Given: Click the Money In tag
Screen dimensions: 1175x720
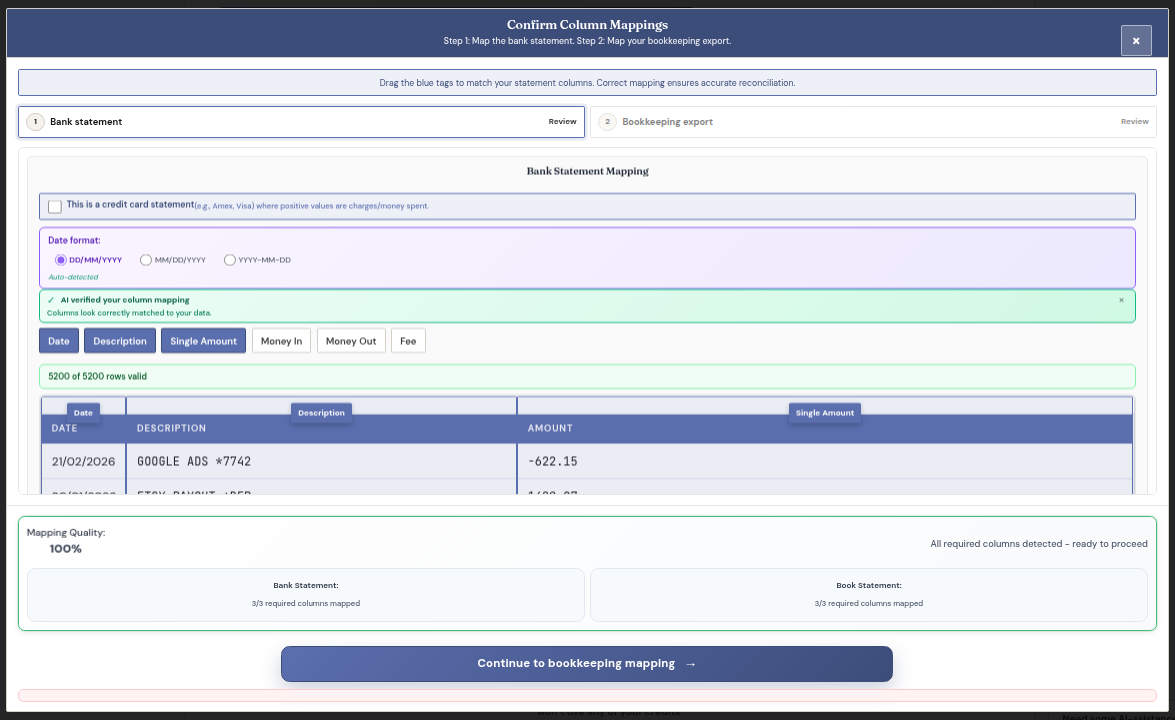Looking at the screenshot, I should pyautogui.click(x=281, y=341).
